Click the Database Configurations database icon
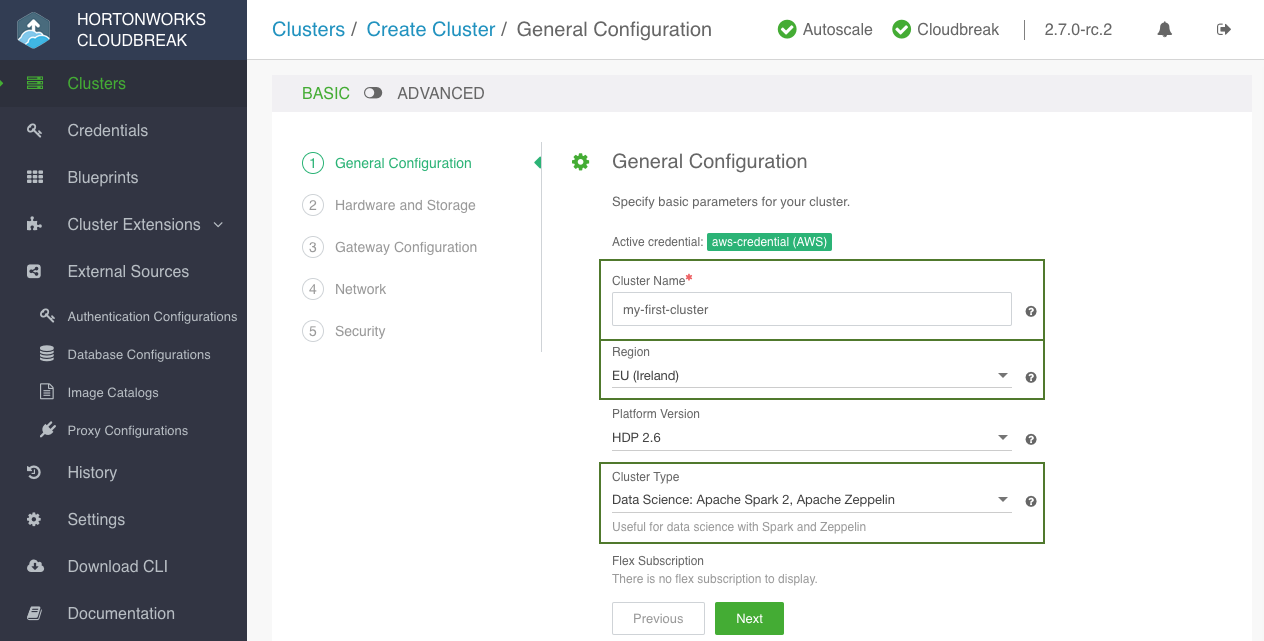 (47, 354)
